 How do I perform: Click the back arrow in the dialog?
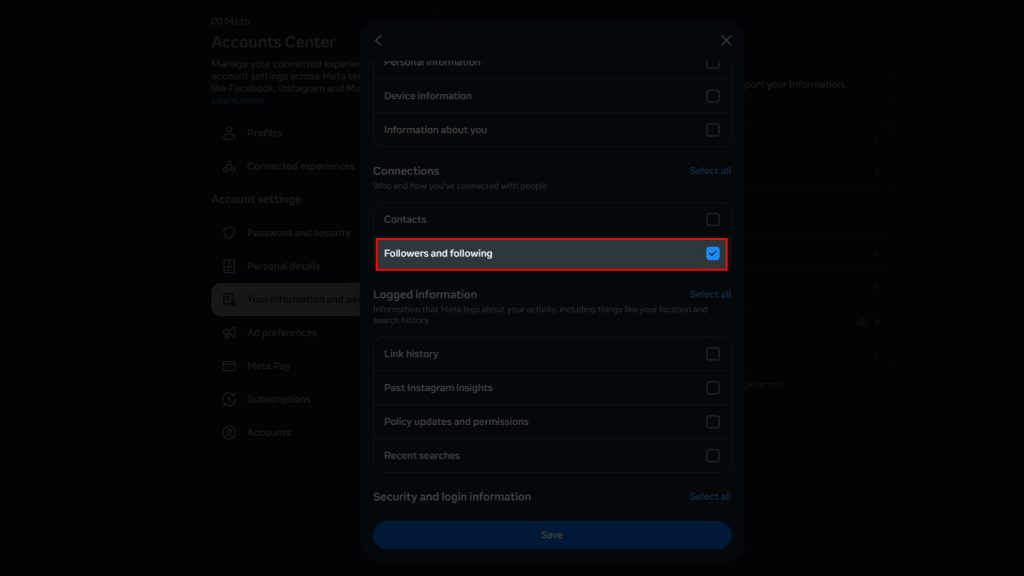point(378,41)
